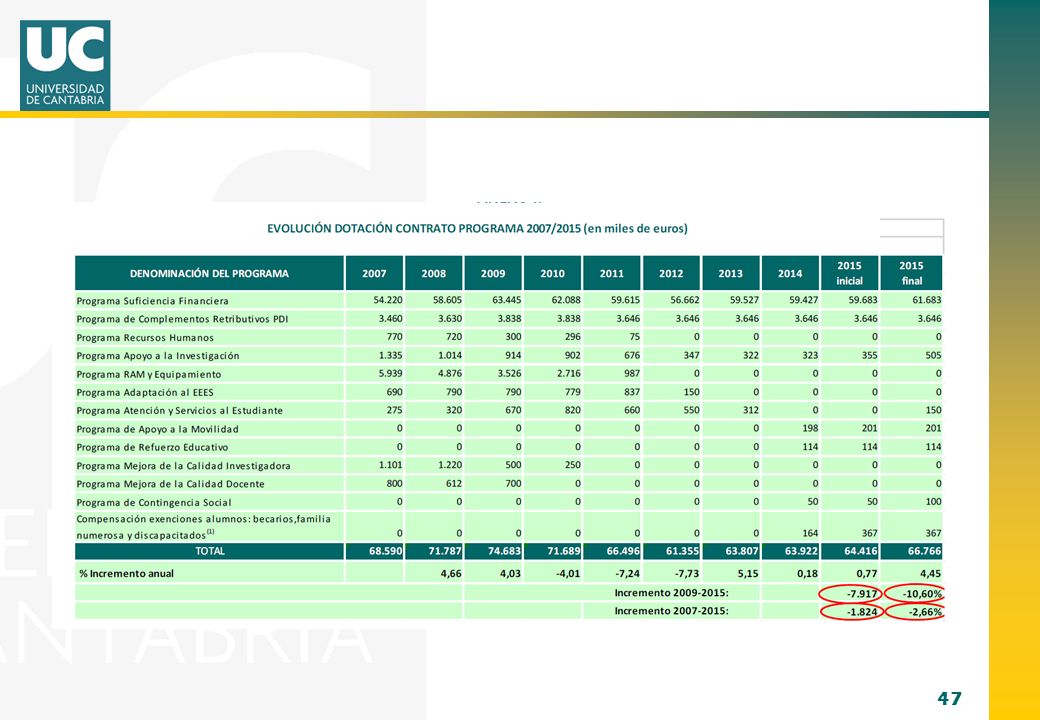The width and height of the screenshot is (1040, 720).
Task: Select Adaptación al EEES 2011 value 837
Action: (632, 392)
